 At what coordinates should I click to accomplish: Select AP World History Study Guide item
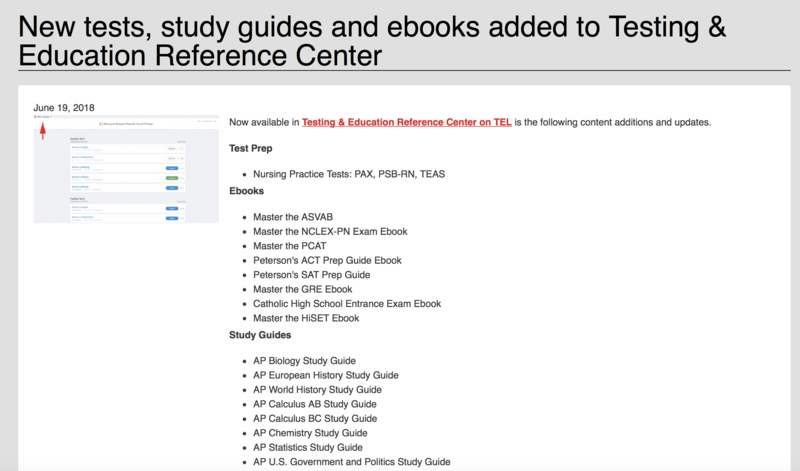[317, 390]
